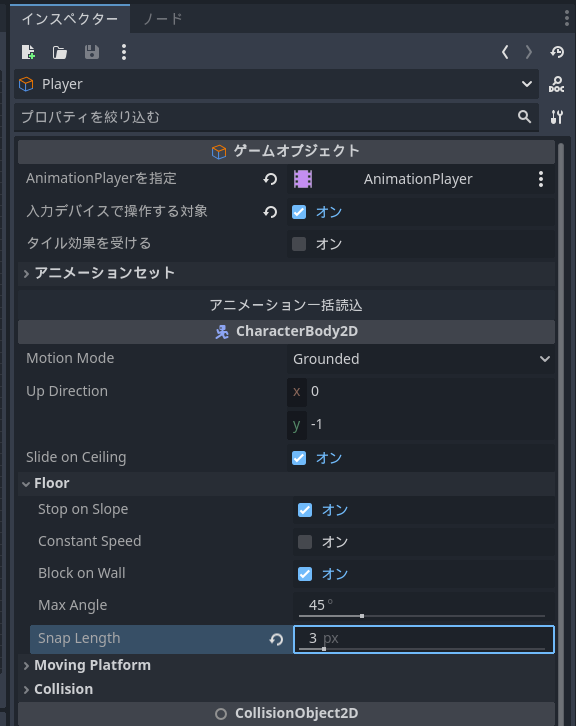Open the load resource folder icon
This screenshot has height=726, width=576.
pyautogui.click(x=60, y=52)
